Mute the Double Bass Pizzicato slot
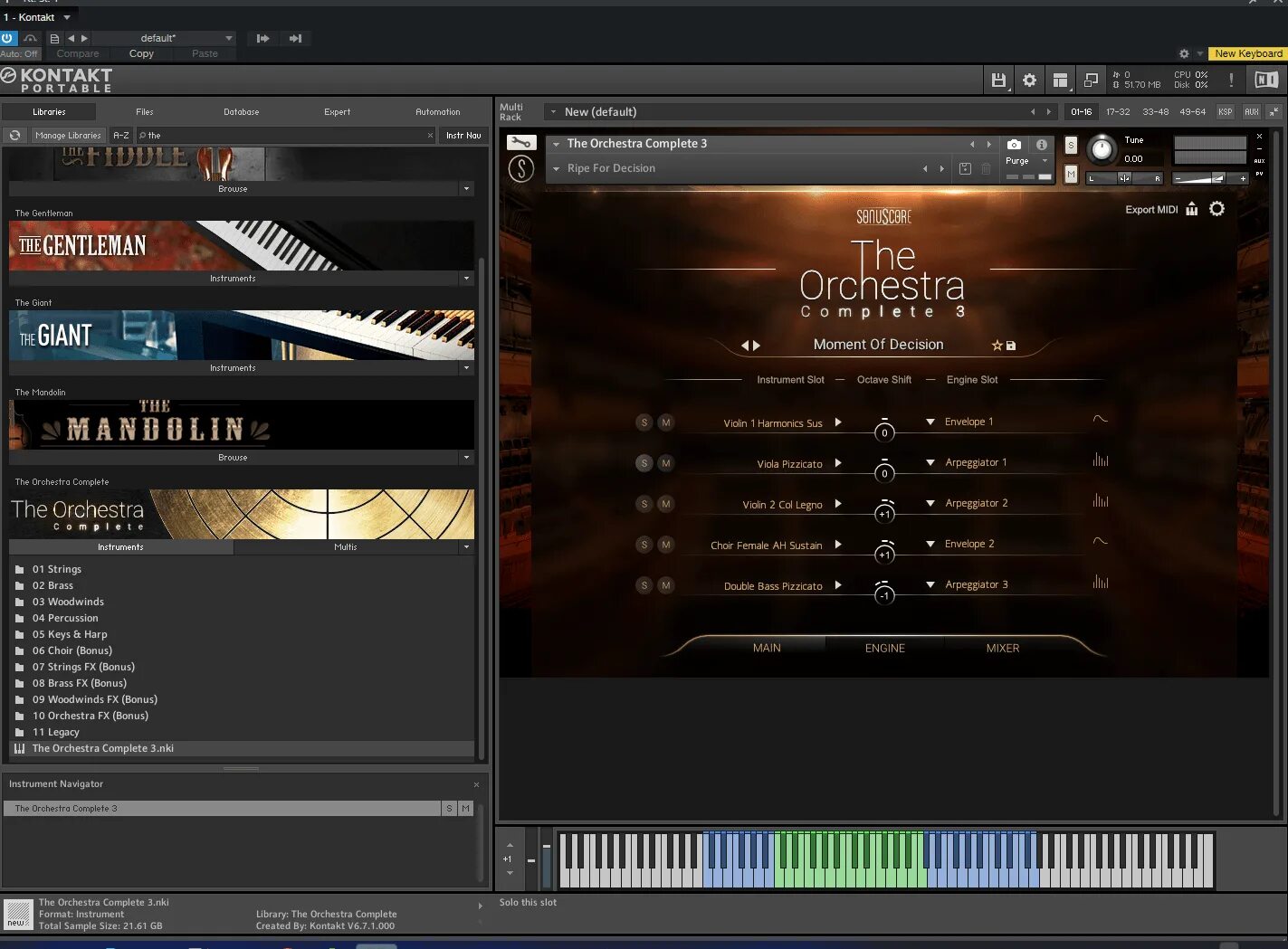The width and height of the screenshot is (1288, 949). 666,585
